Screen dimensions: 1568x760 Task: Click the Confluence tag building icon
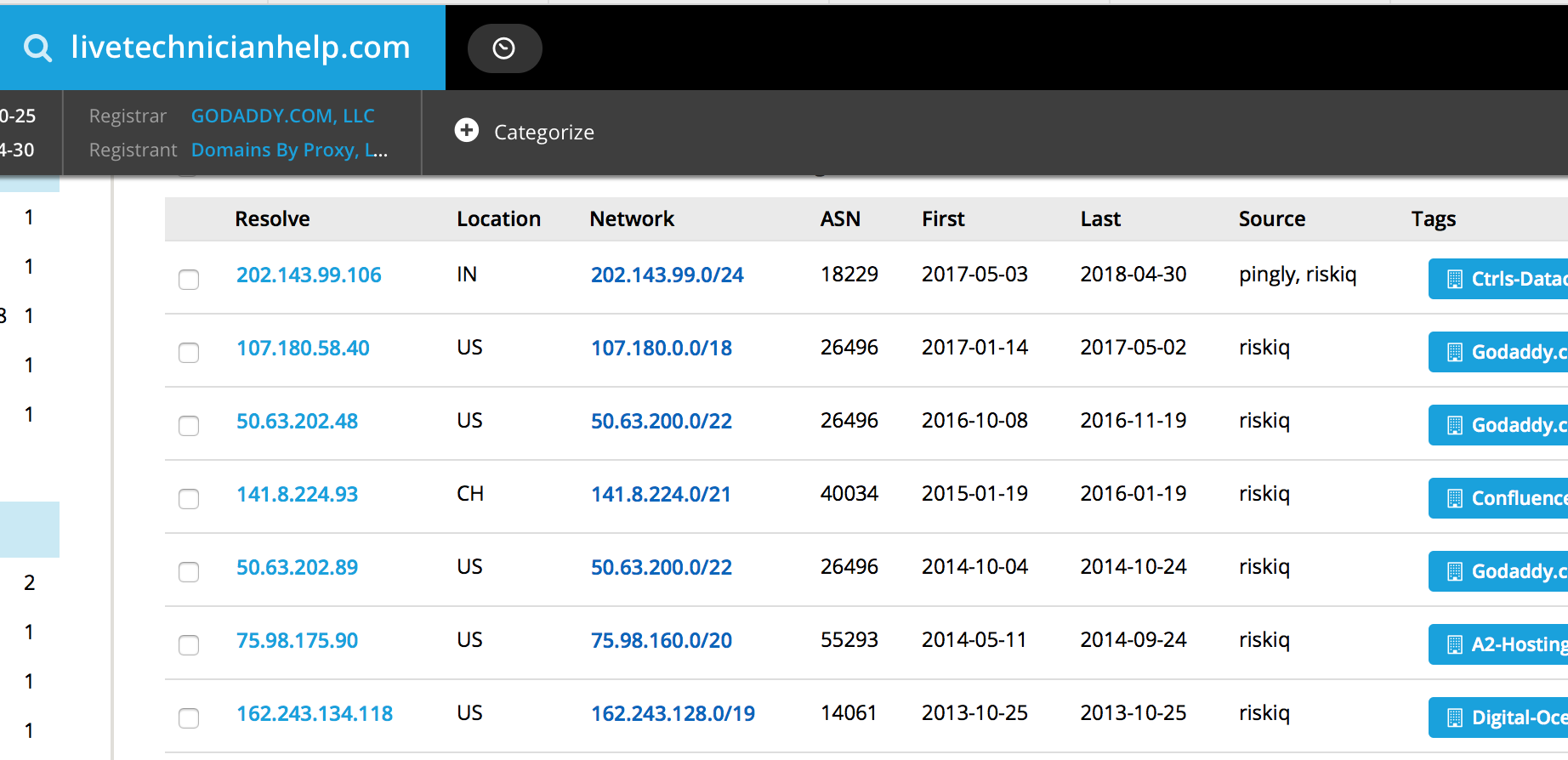point(1455,498)
